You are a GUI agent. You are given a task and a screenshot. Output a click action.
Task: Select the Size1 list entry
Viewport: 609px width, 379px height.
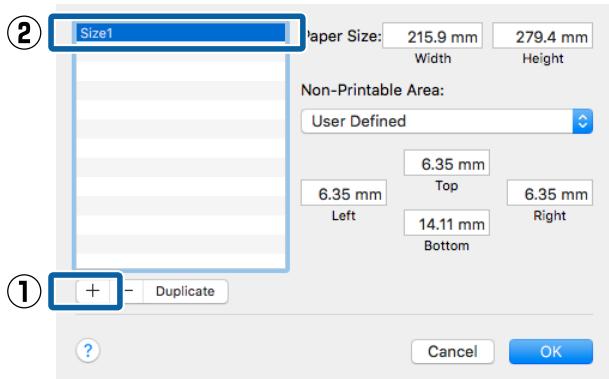coord(181,33)
